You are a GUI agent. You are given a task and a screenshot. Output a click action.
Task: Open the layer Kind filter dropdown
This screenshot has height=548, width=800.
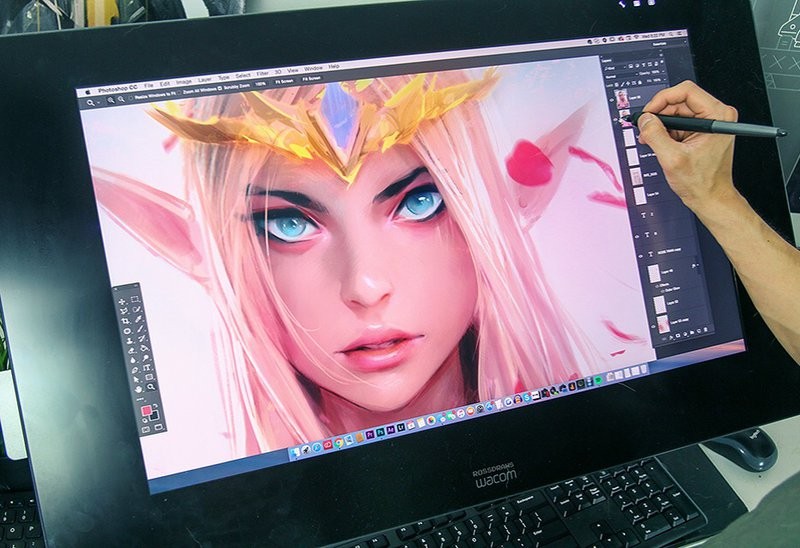click(x=615, y=68)
